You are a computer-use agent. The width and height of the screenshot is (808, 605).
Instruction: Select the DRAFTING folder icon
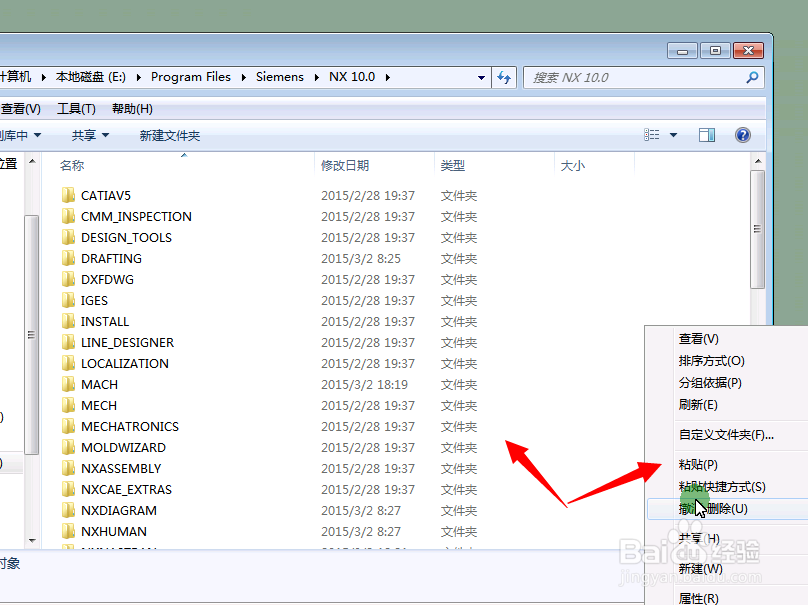(x=68, y=258)
